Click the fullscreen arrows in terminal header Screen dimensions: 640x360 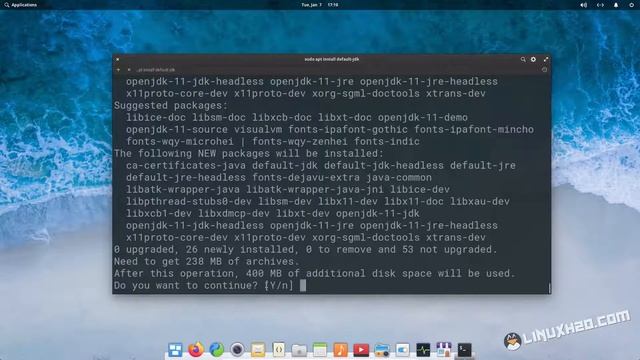click(546, 60)
